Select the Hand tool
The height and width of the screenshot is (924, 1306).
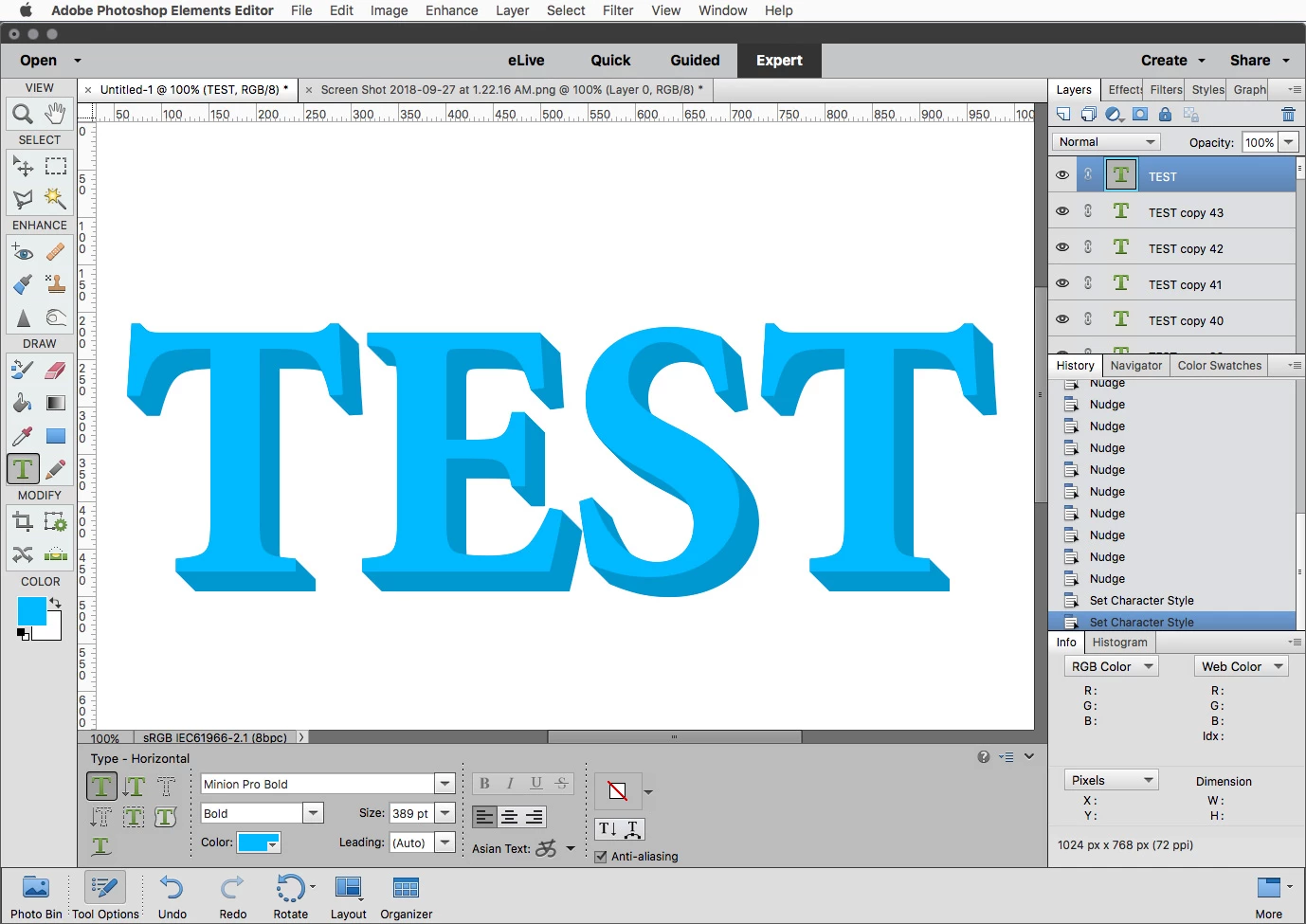tap(56, 114)
